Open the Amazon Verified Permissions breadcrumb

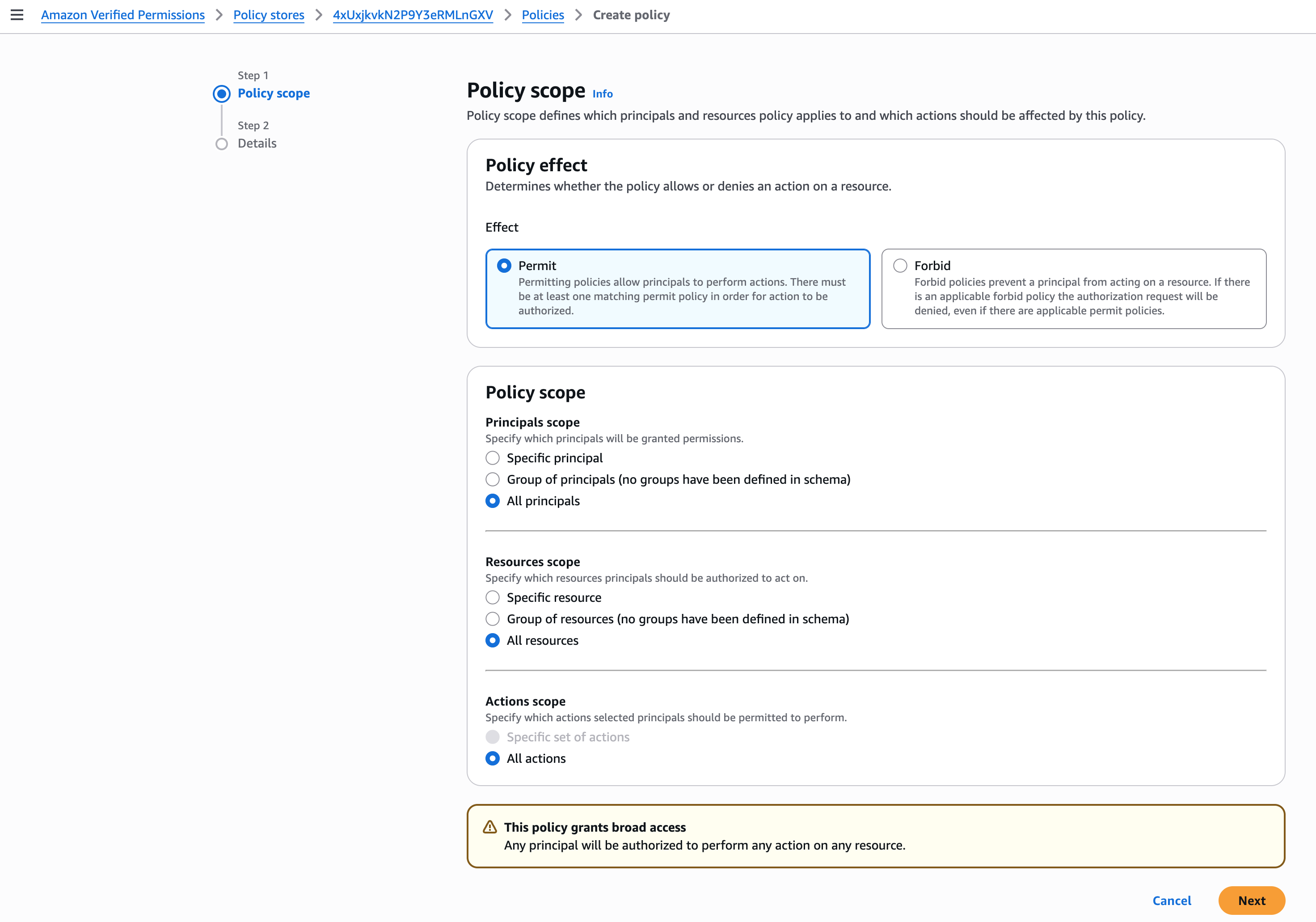[122, 15]
